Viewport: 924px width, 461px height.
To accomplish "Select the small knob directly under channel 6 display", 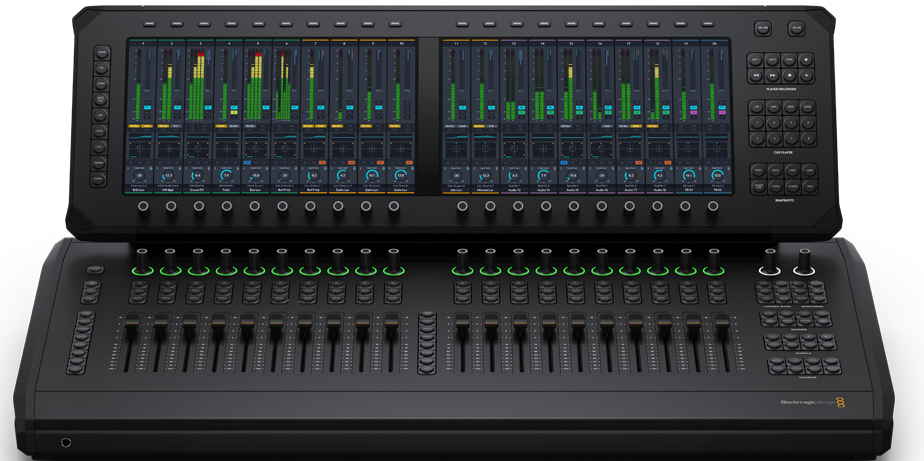I will 283,206.
